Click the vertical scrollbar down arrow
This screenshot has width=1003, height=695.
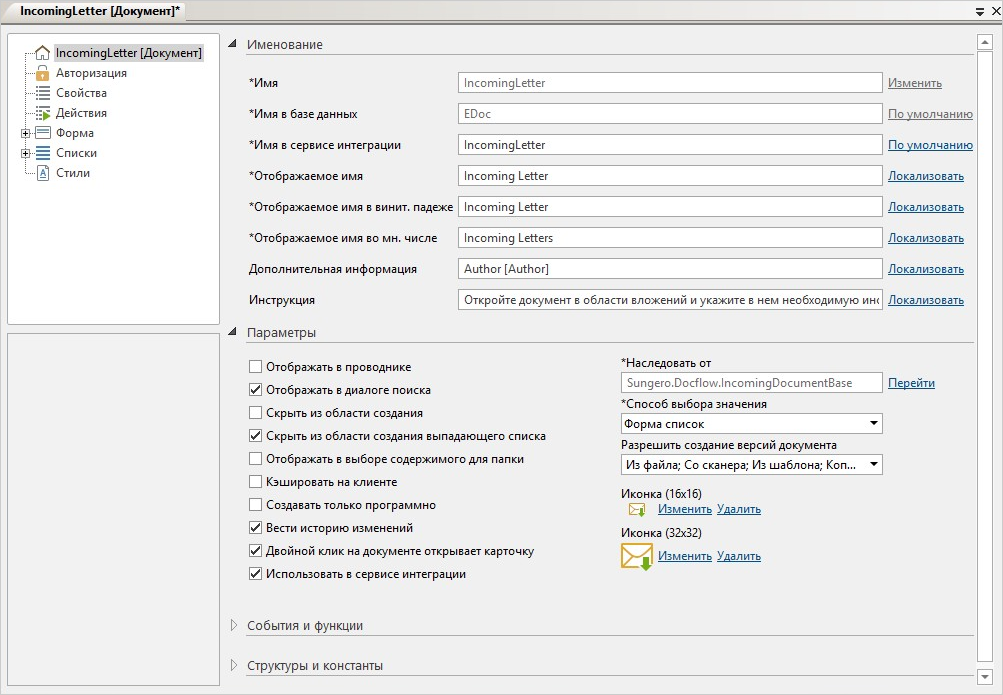point(984,676)
